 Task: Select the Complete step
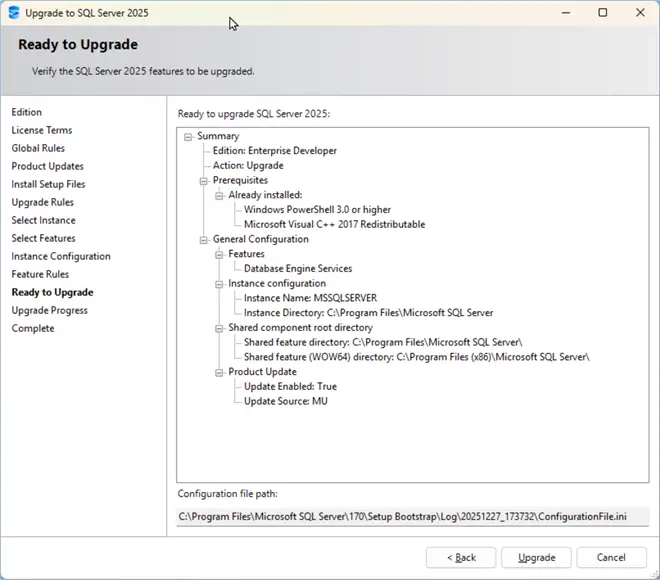click(33, 328)
